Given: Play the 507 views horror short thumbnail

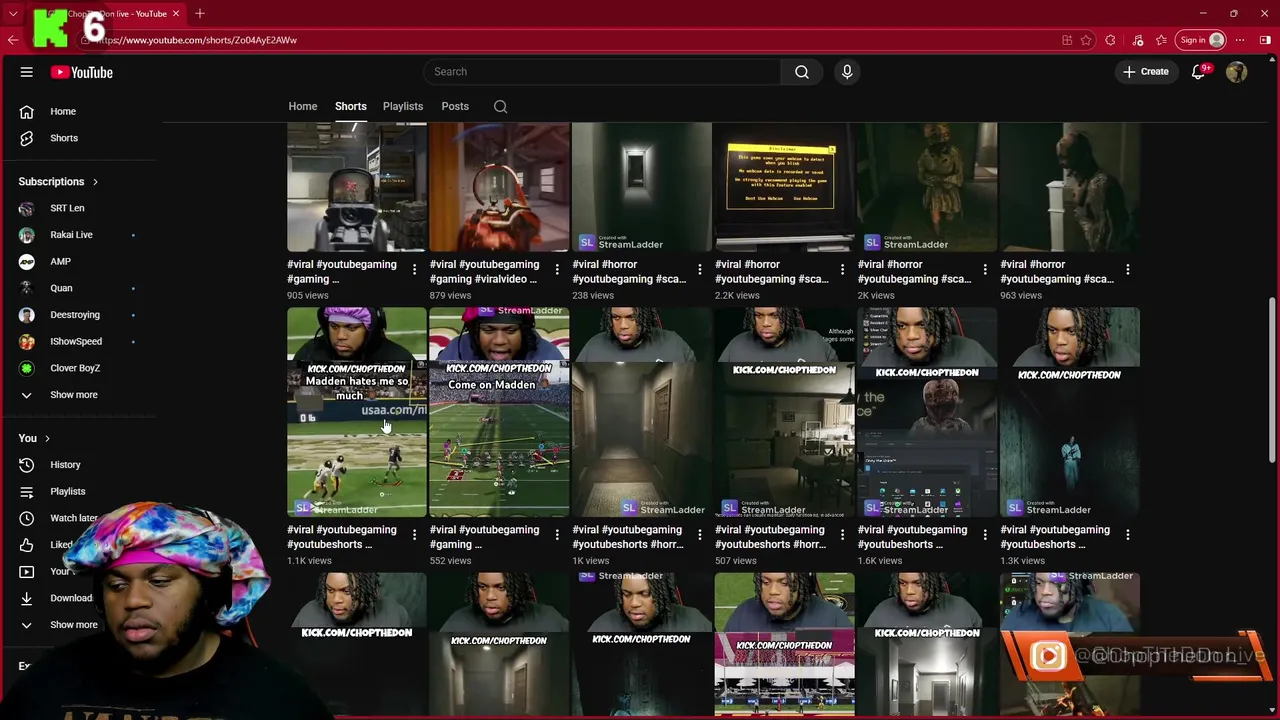Looking at the screenshot, I should (x=785, y=412).
